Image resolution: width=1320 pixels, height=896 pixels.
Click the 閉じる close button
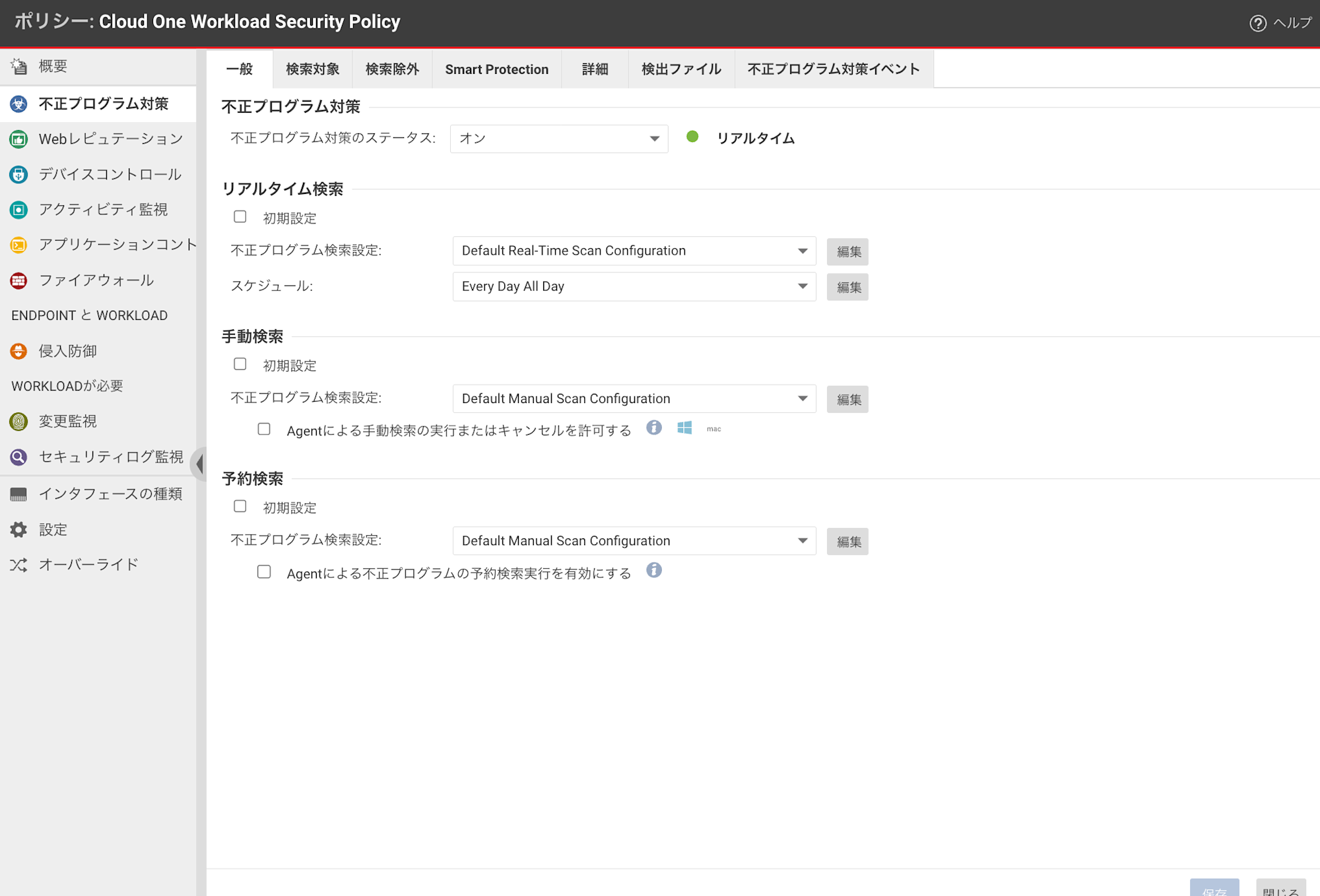coord(1280,887)
